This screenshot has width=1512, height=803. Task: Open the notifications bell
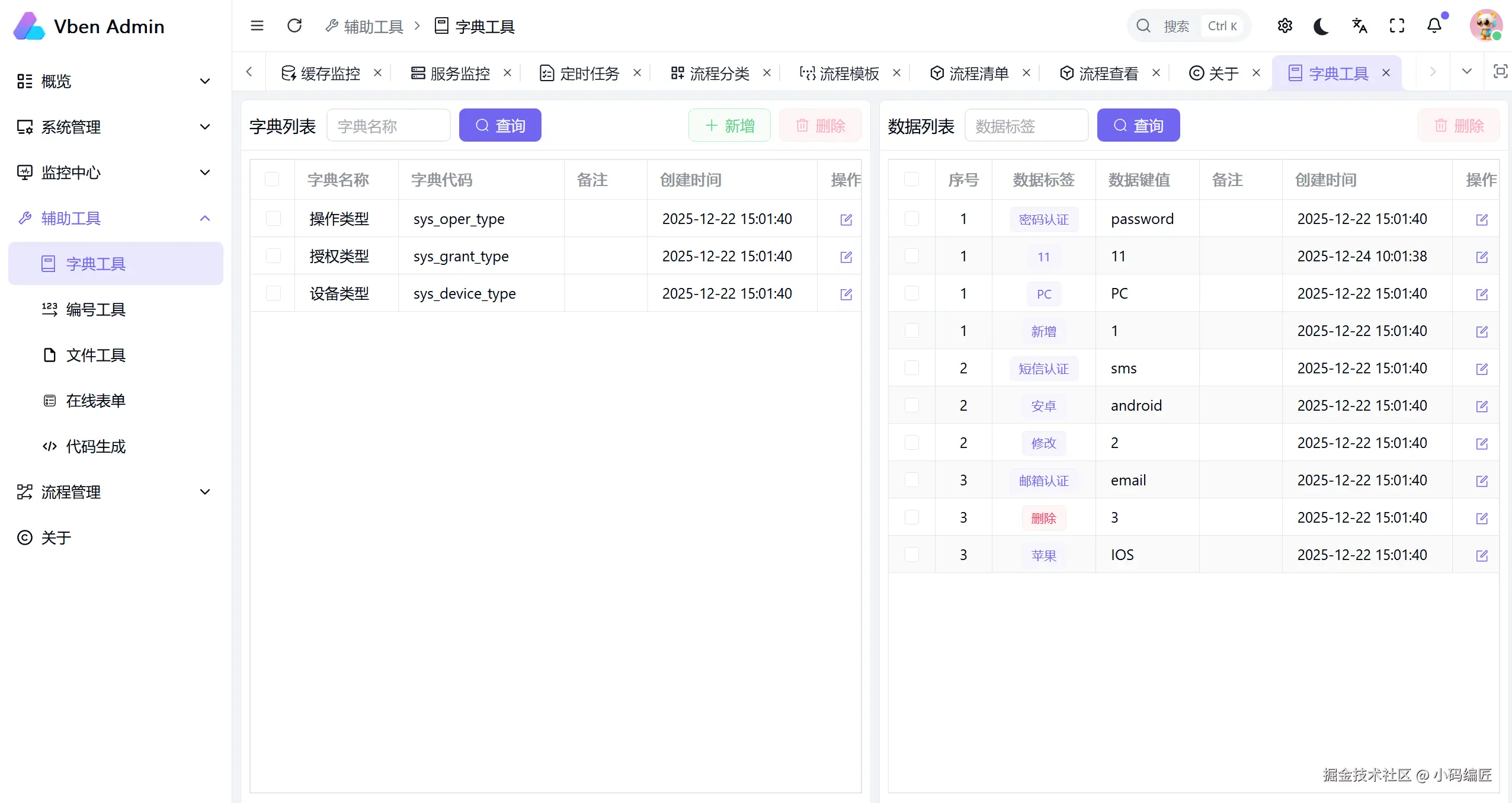(1434, 26)
